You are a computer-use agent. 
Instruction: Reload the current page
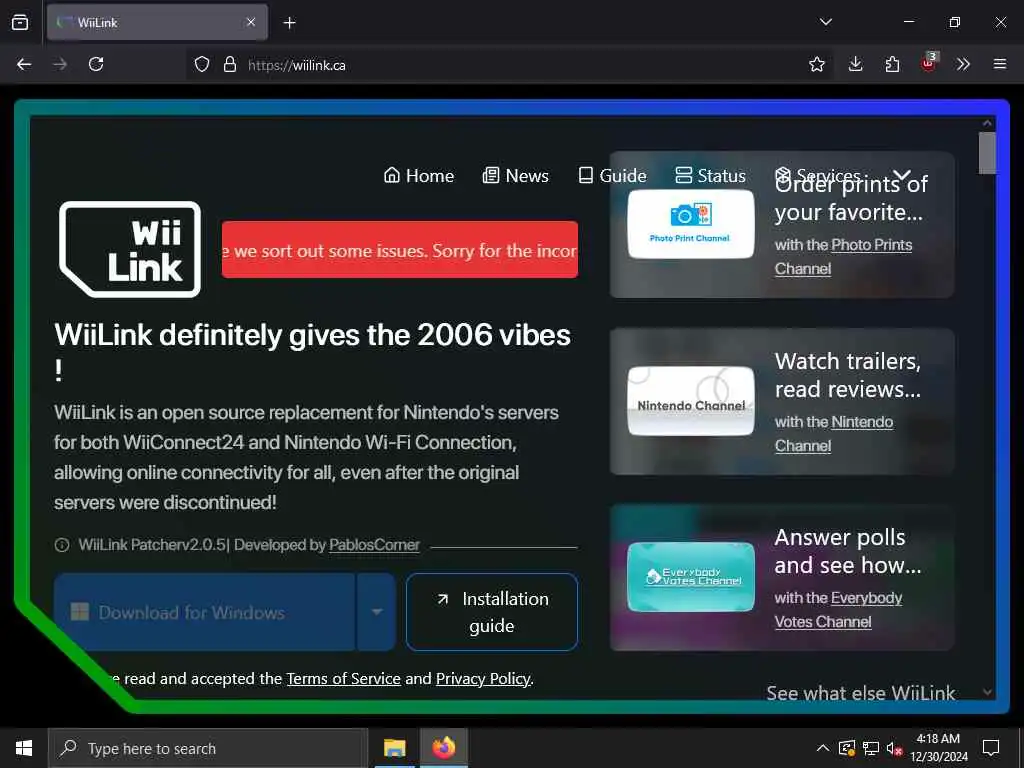point(96,64)
